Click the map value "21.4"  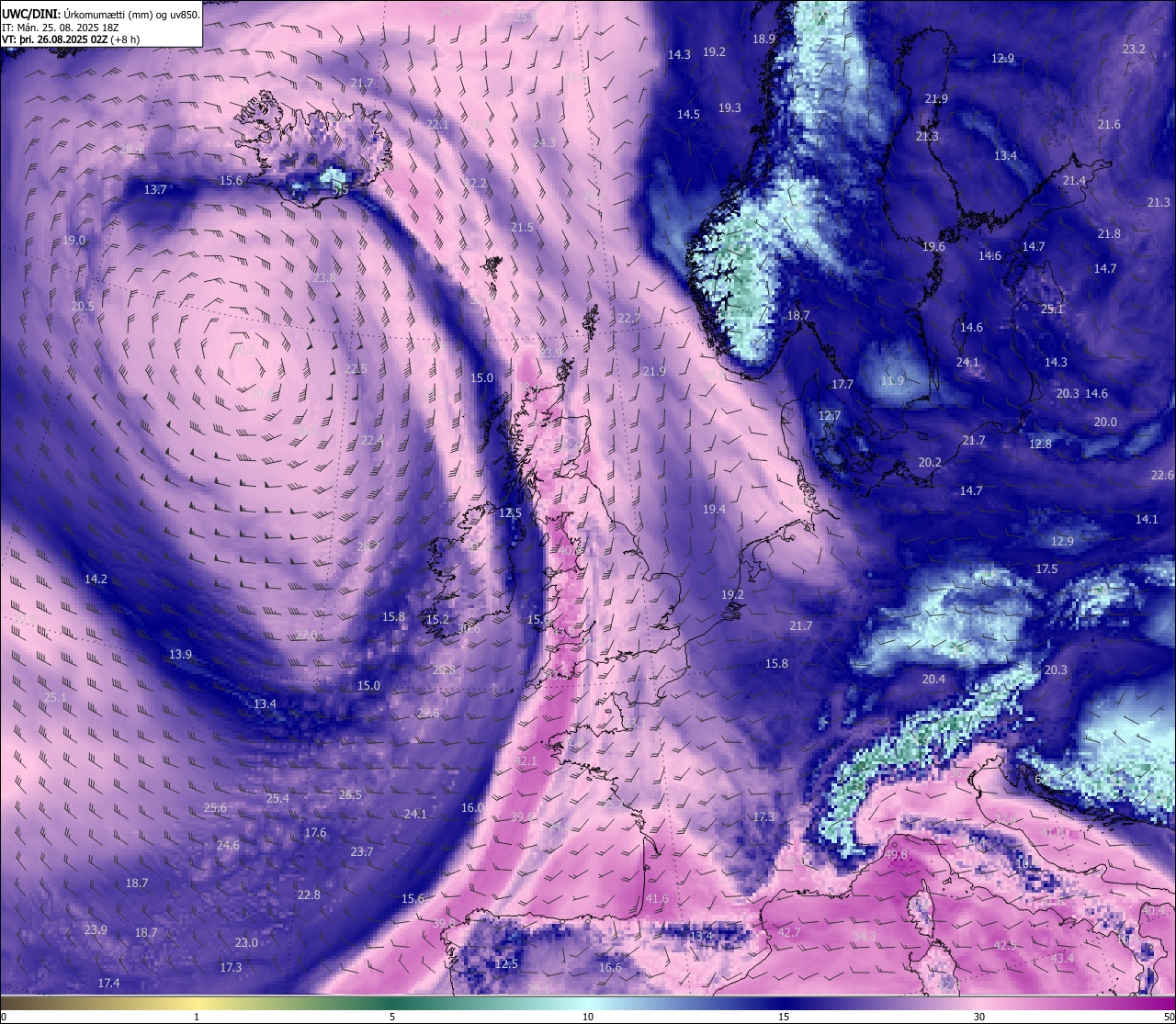coord(1074,180)
